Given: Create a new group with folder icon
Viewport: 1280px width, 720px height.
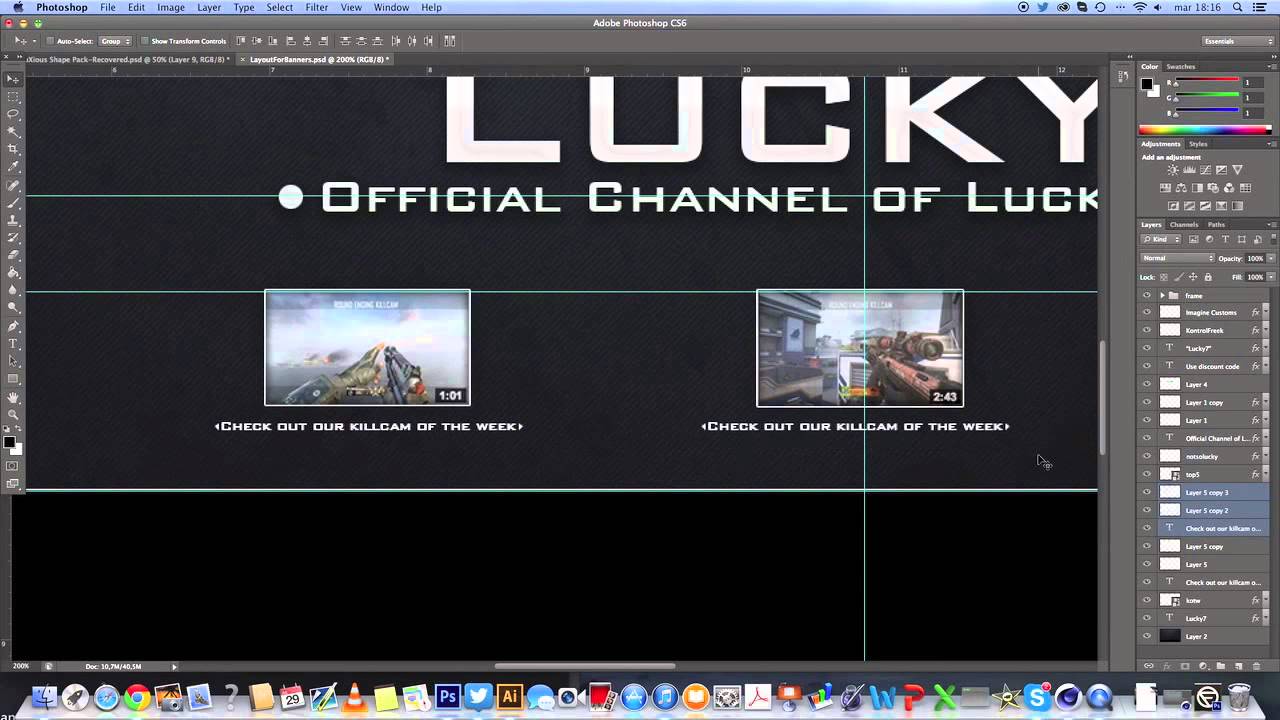Looking at the screenshot, I should 1221,666.
